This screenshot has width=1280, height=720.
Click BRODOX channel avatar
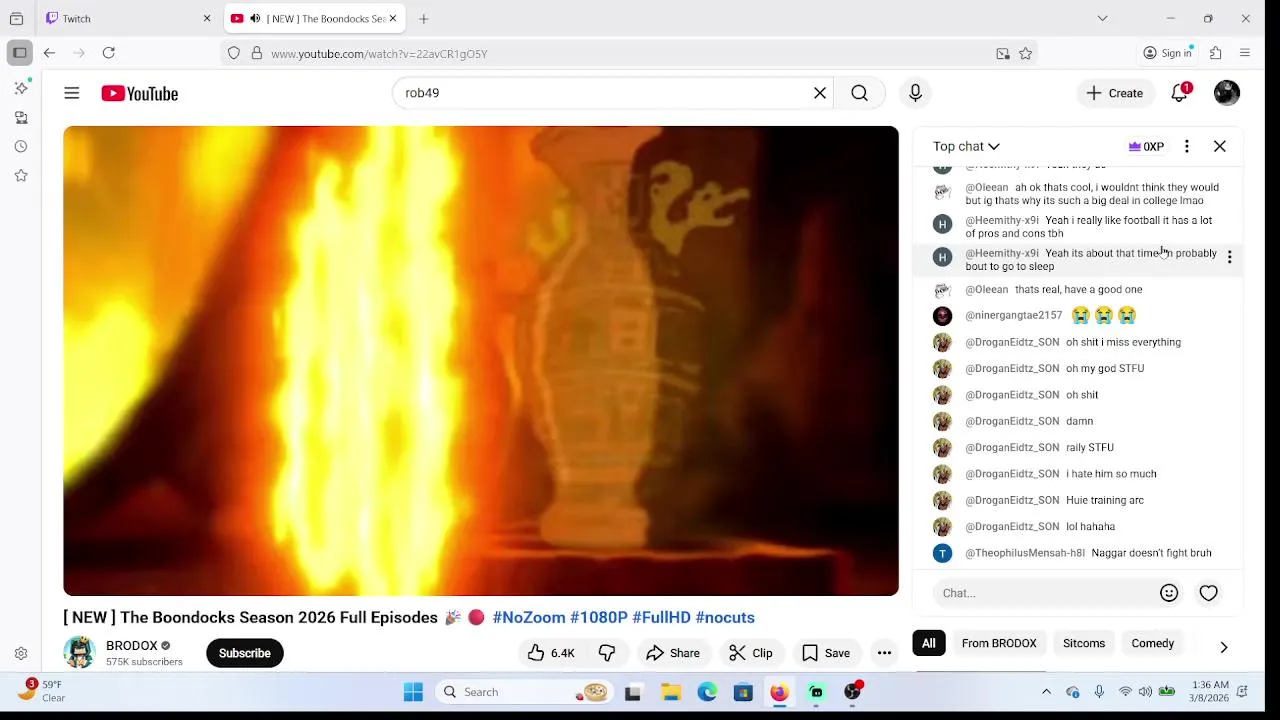coord(79,653)
